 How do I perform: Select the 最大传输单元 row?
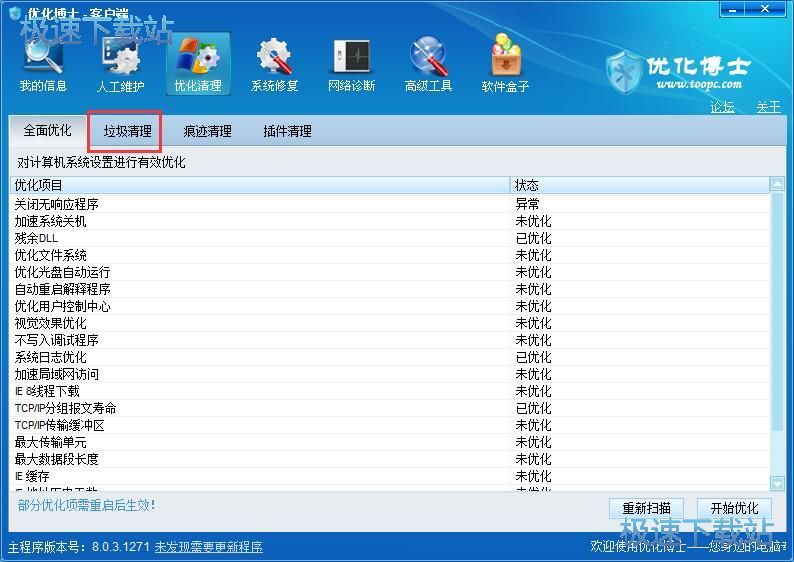click(x=389, y=442)
